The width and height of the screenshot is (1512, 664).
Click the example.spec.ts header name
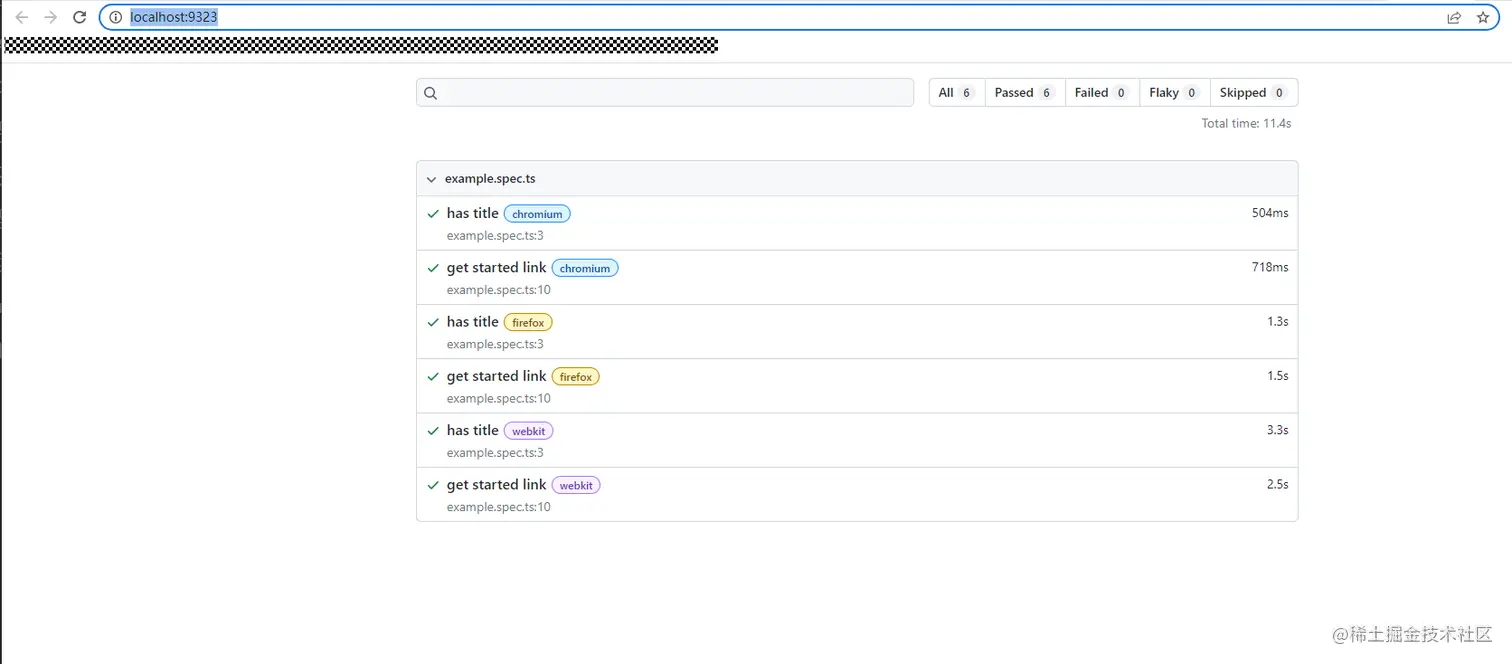(490, 179)
